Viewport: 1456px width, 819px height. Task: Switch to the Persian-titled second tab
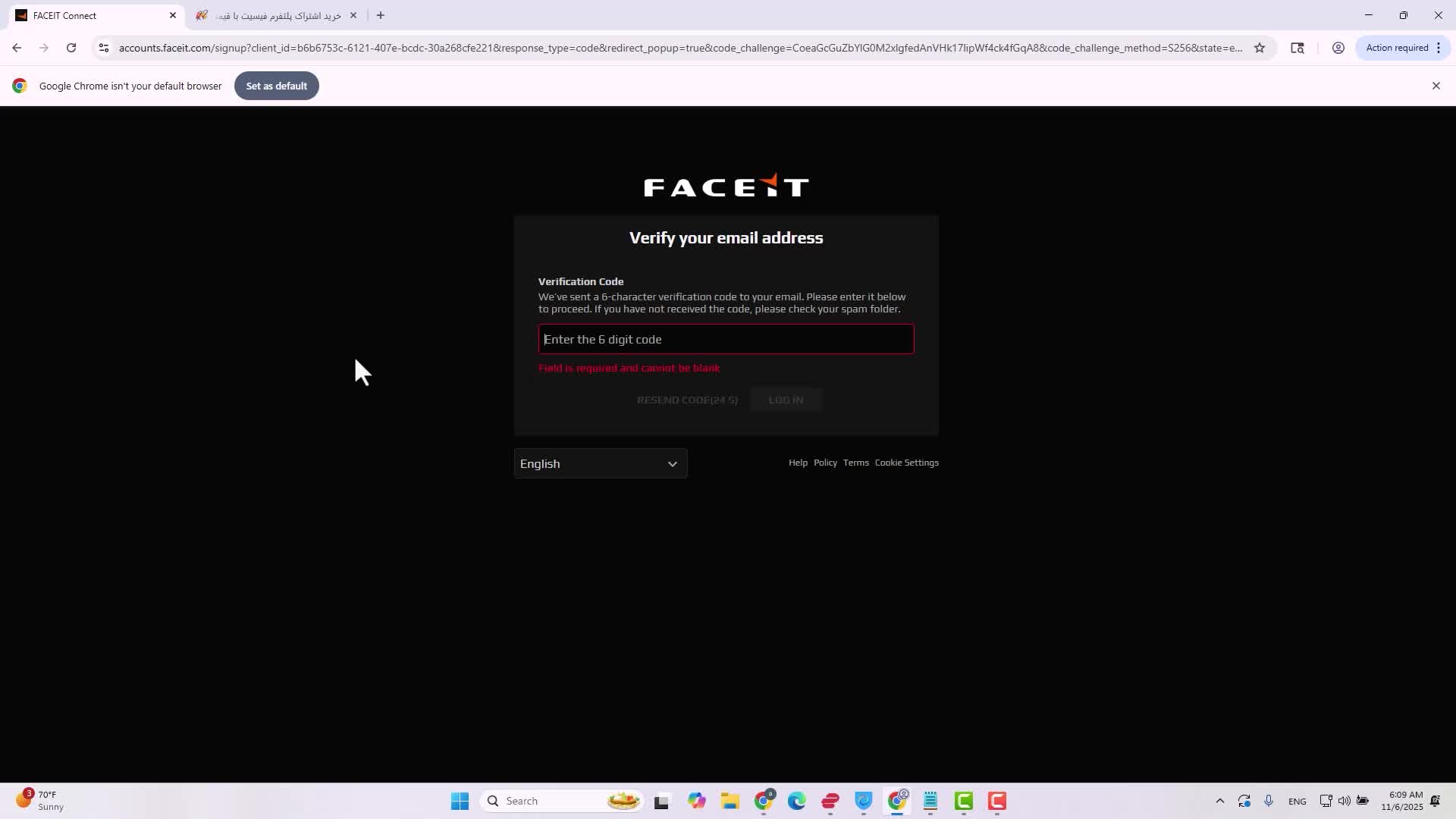[x=273, y=15]
